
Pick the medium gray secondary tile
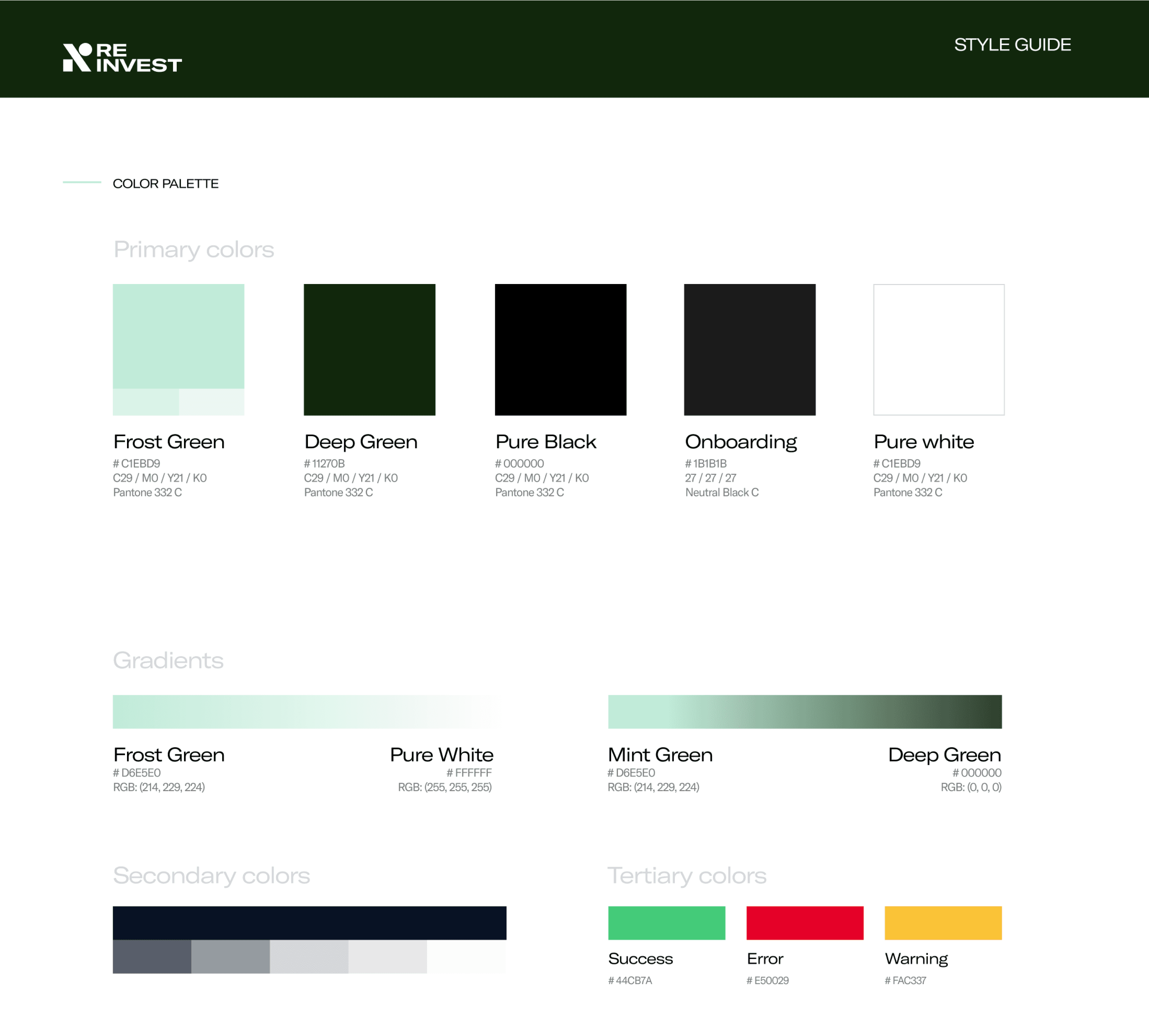(x=230, y=957)
